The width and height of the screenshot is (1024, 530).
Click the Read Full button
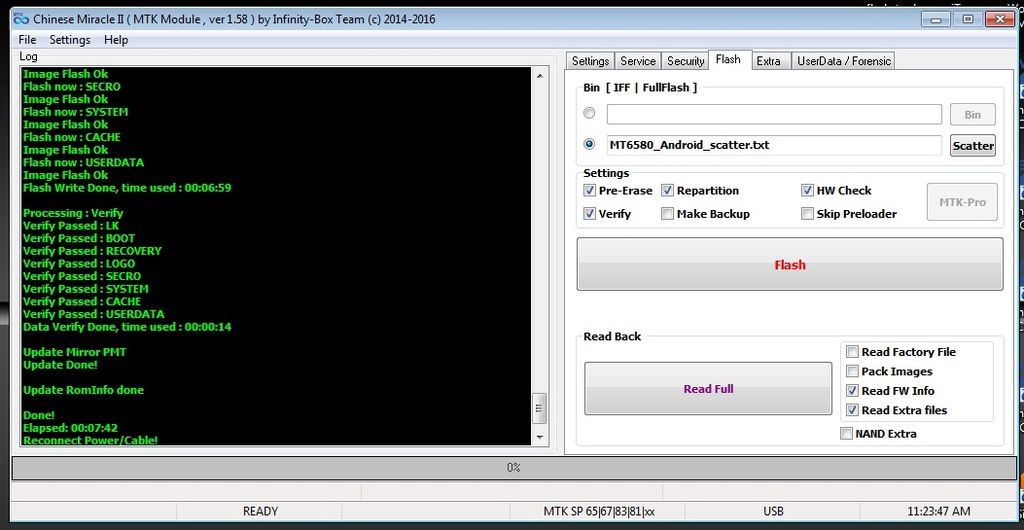[x=708, y=389]
